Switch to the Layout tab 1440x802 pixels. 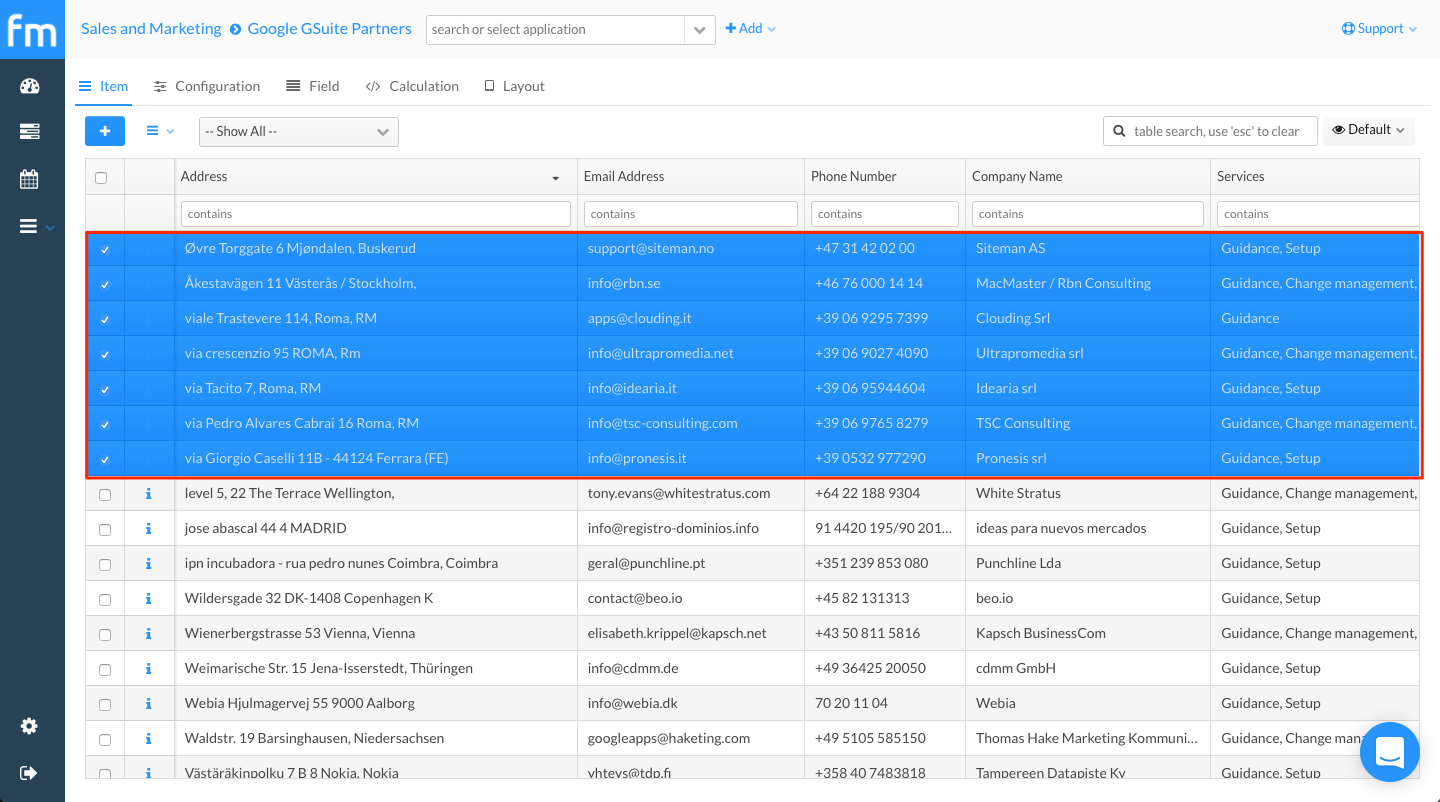pyautogui.click(x=514, y=86)
